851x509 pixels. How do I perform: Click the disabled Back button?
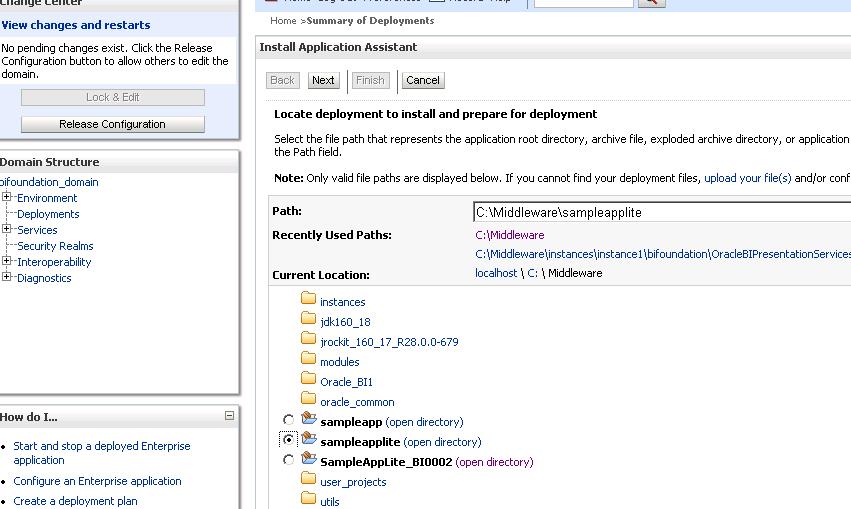[x=282, y=80]
